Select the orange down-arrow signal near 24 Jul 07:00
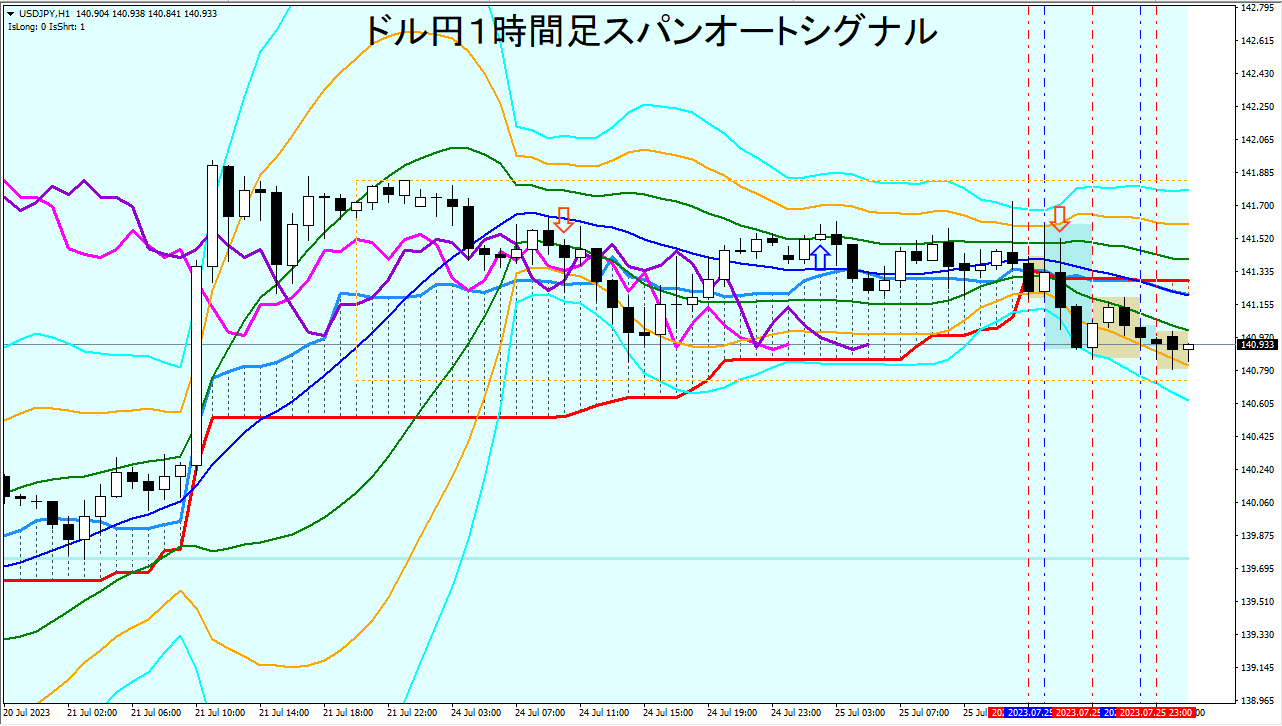 coord(564,220)
